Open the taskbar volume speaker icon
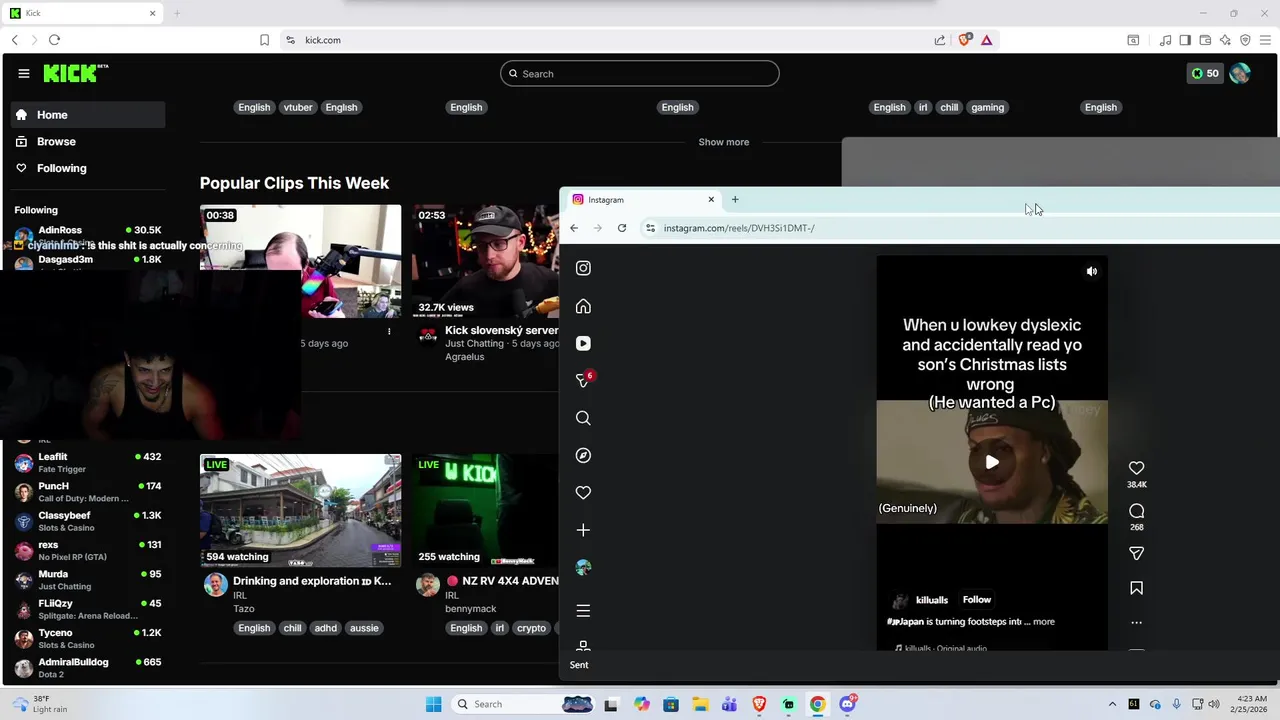The image size is (1280, 720). tap(1215, 704)
